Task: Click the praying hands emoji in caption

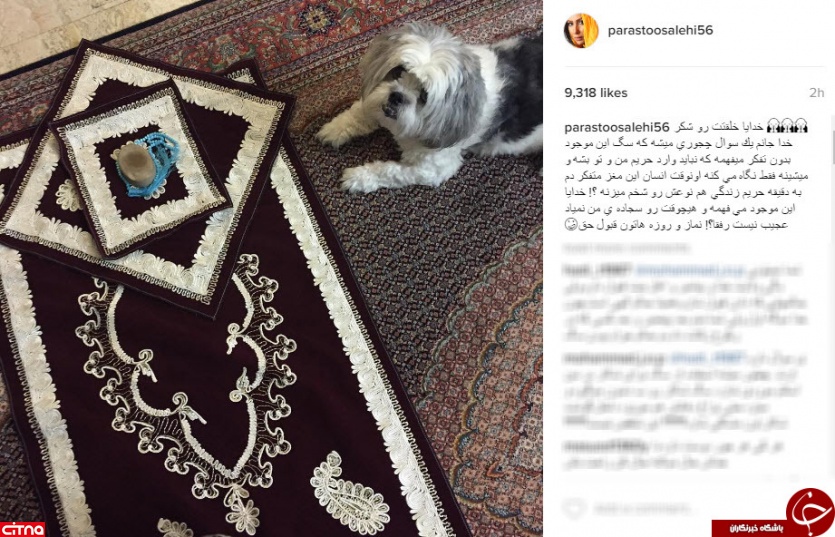Action: click(787, 127)
